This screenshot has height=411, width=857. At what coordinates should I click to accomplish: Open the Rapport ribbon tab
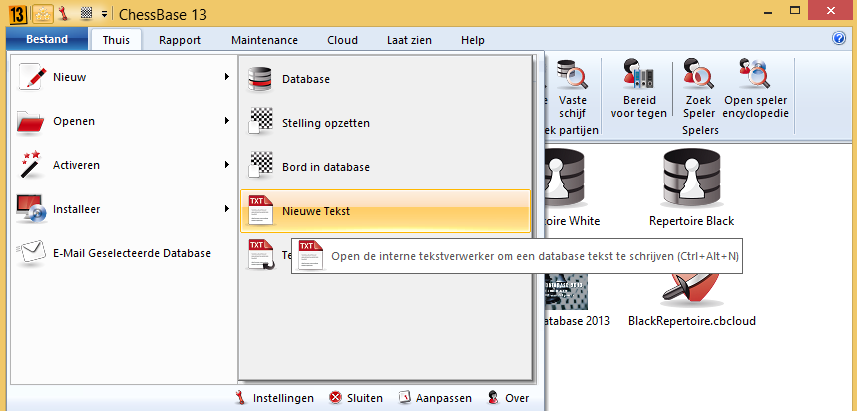click(180, 40)
